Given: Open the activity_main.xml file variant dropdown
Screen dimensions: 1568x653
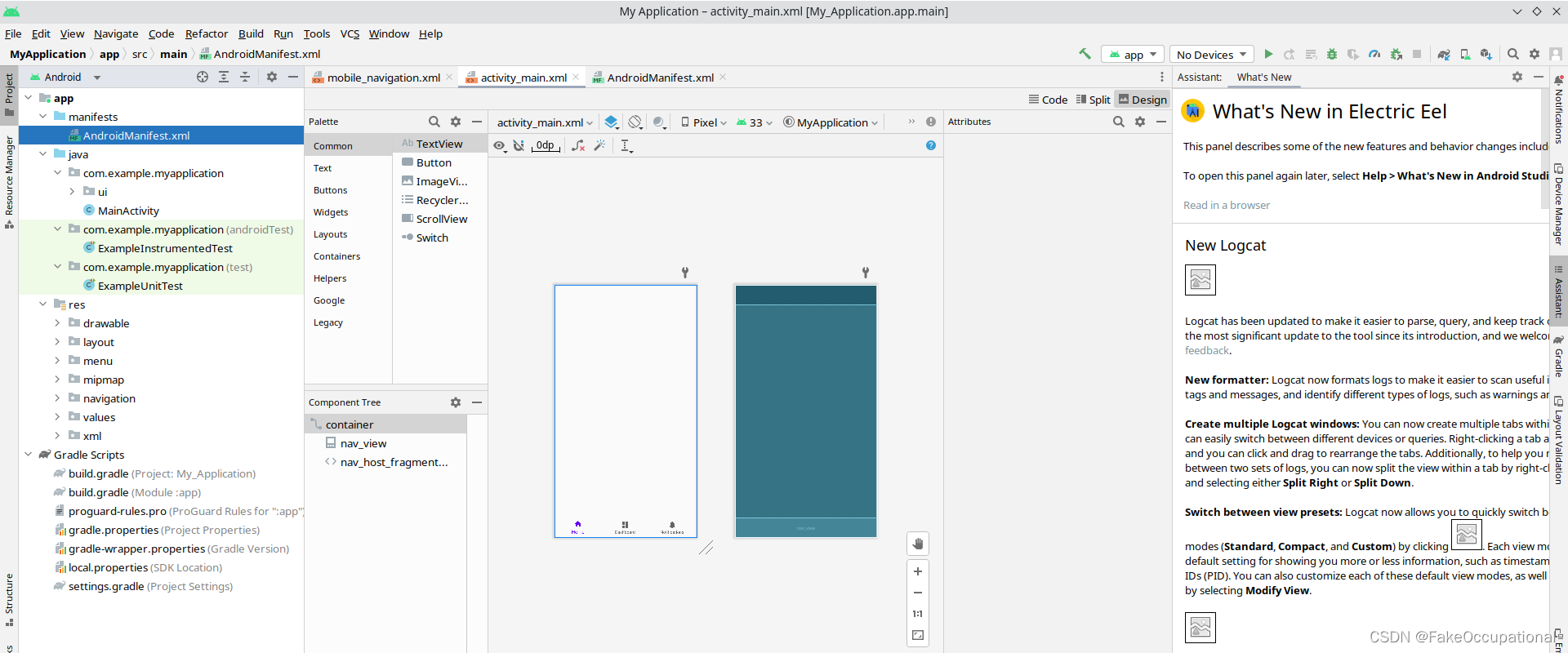Looking at the screenshot, I should pos(545,122).
